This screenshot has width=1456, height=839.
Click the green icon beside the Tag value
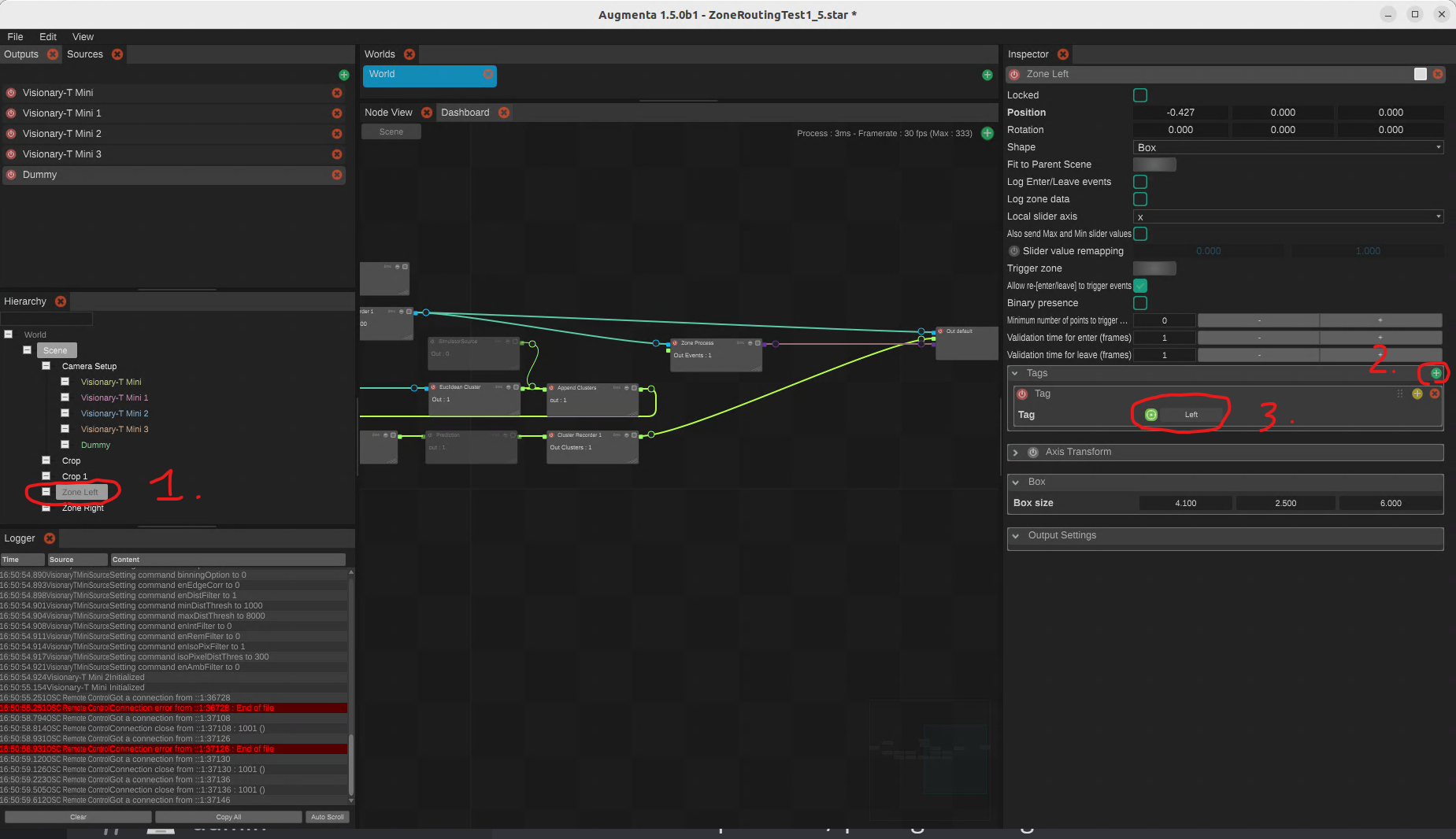(1151, 415)
